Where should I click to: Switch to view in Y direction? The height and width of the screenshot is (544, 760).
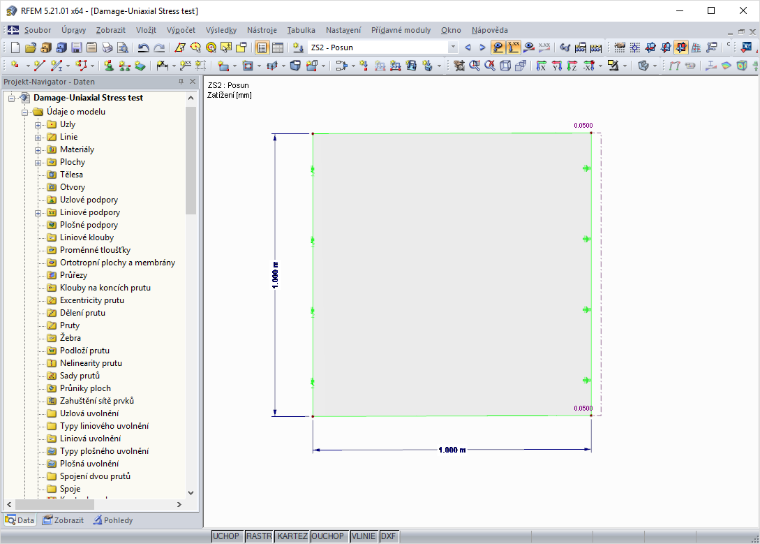557,65
